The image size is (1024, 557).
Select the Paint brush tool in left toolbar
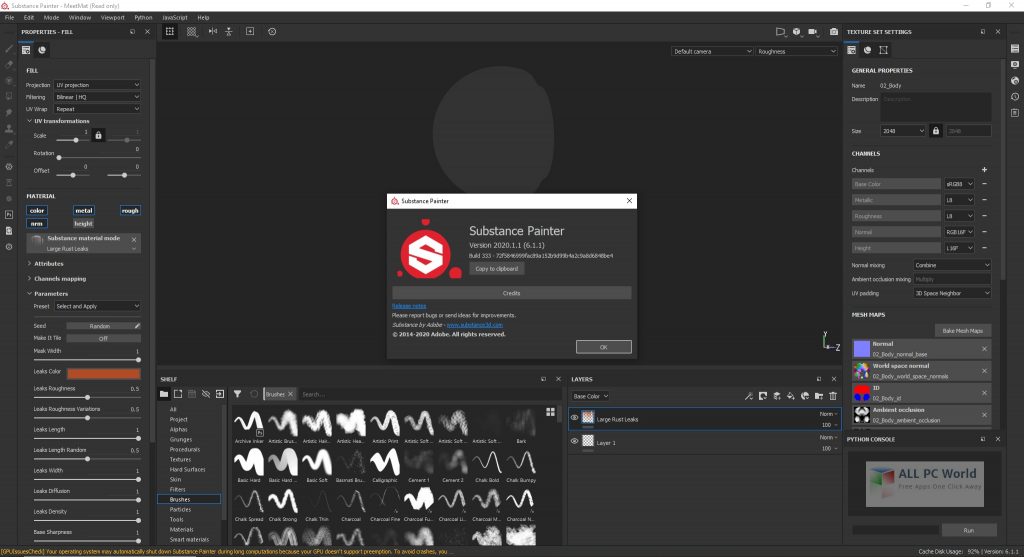coord(8,49)
